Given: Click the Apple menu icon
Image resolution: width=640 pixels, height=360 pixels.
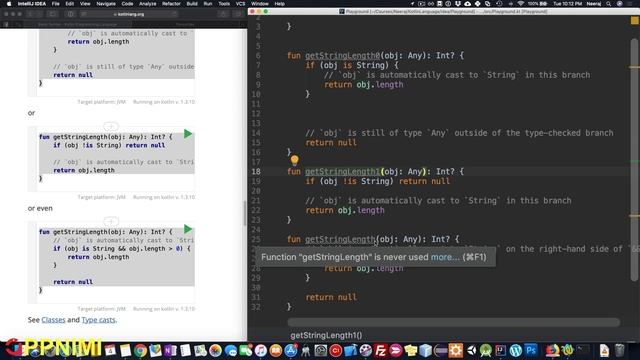Looking at the screenshot, I should [x=9, y=4].
